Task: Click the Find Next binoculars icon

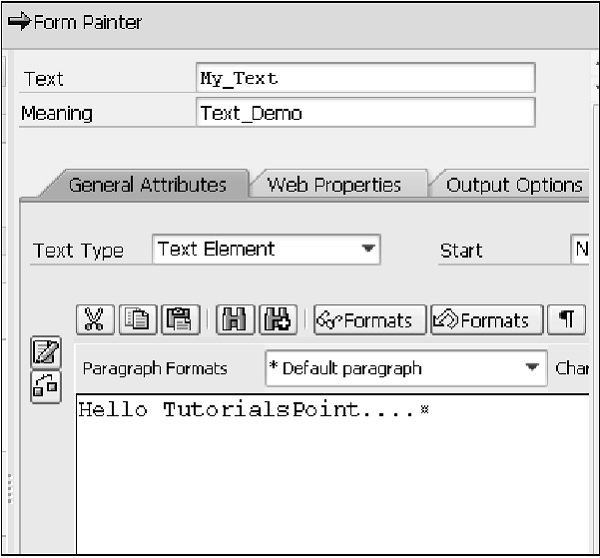Action: click(x=278, y=319)
